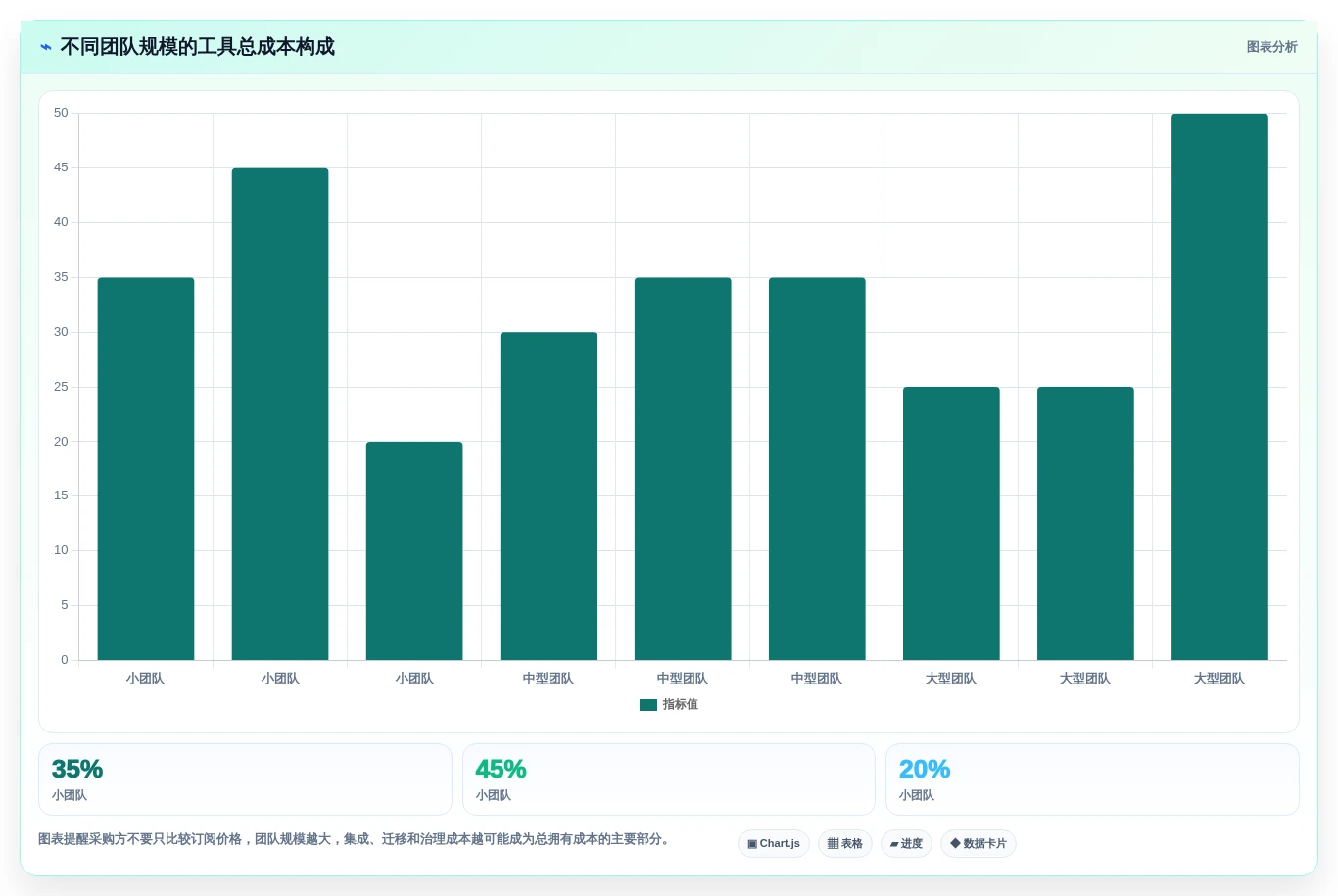
Task: Click the tallest bar with value 50
Action: coord(1219,387)
